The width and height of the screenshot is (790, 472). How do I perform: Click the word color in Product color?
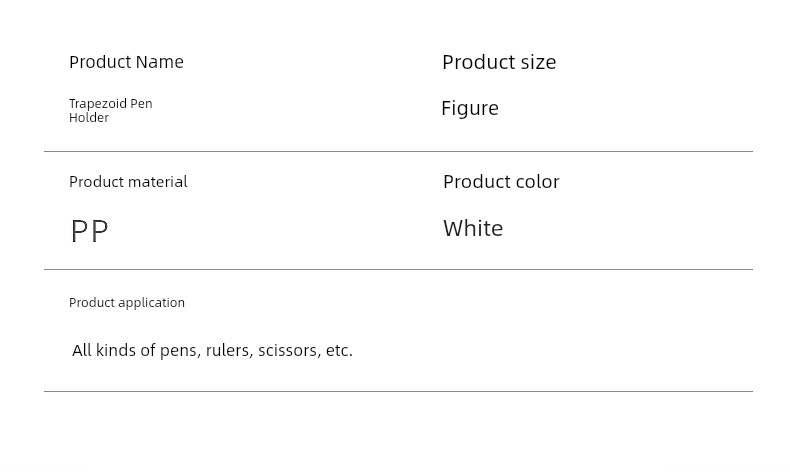pos(538,181)
